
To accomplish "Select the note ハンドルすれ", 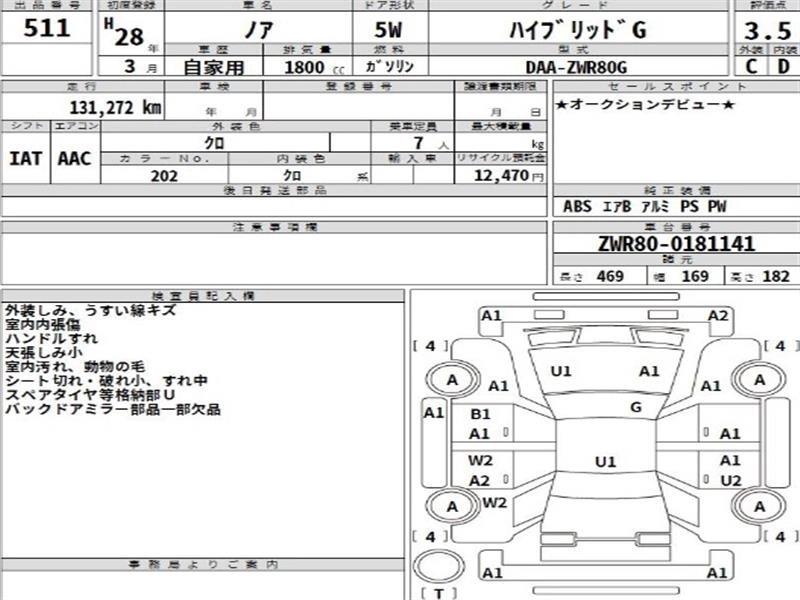I will (51, 338).
